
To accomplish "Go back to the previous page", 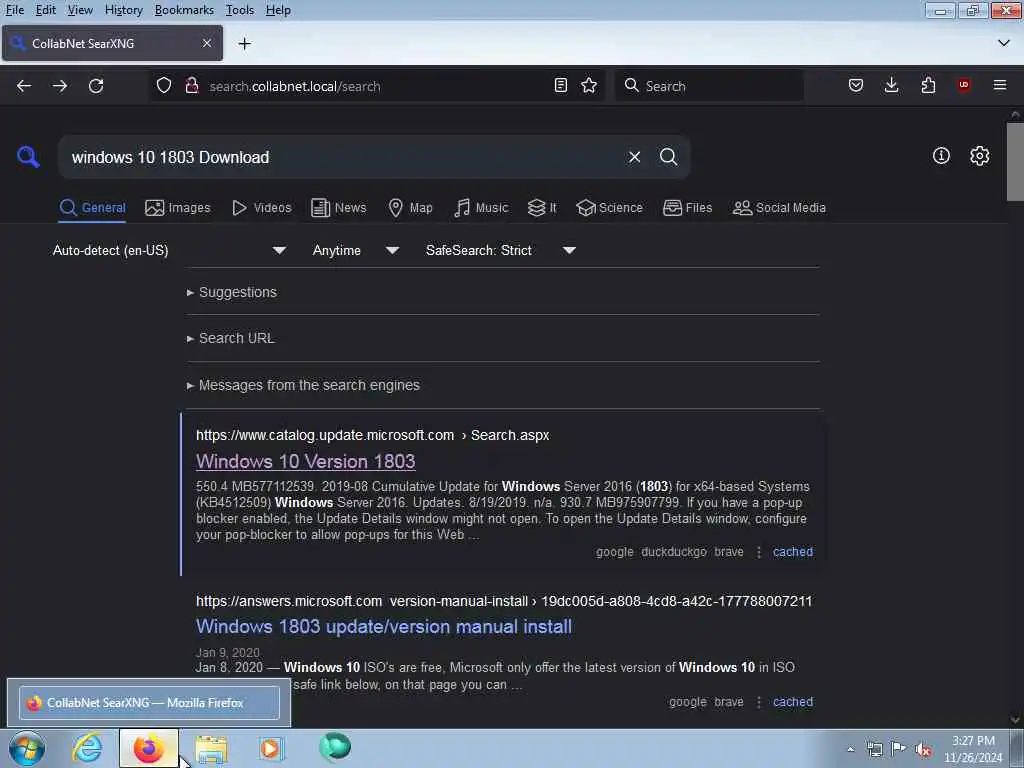I will click(24, 86).
